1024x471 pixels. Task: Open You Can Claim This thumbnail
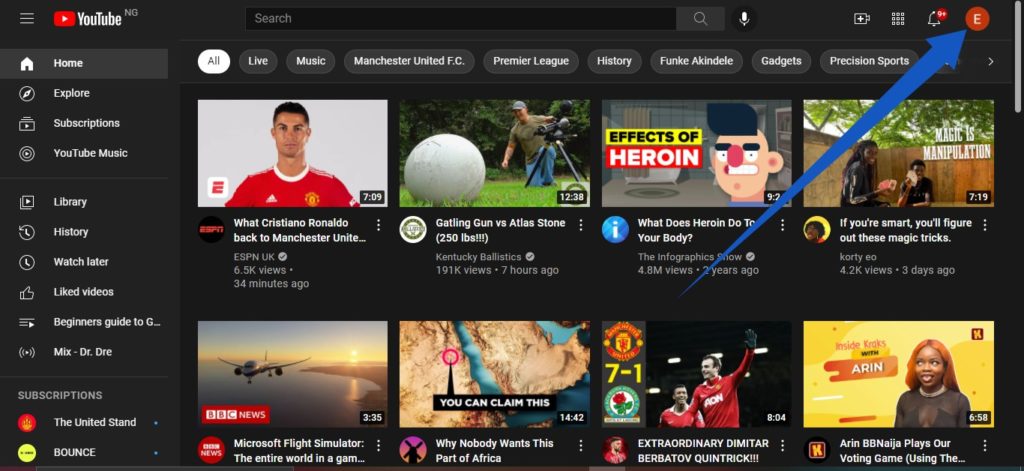tap(494, 374)
